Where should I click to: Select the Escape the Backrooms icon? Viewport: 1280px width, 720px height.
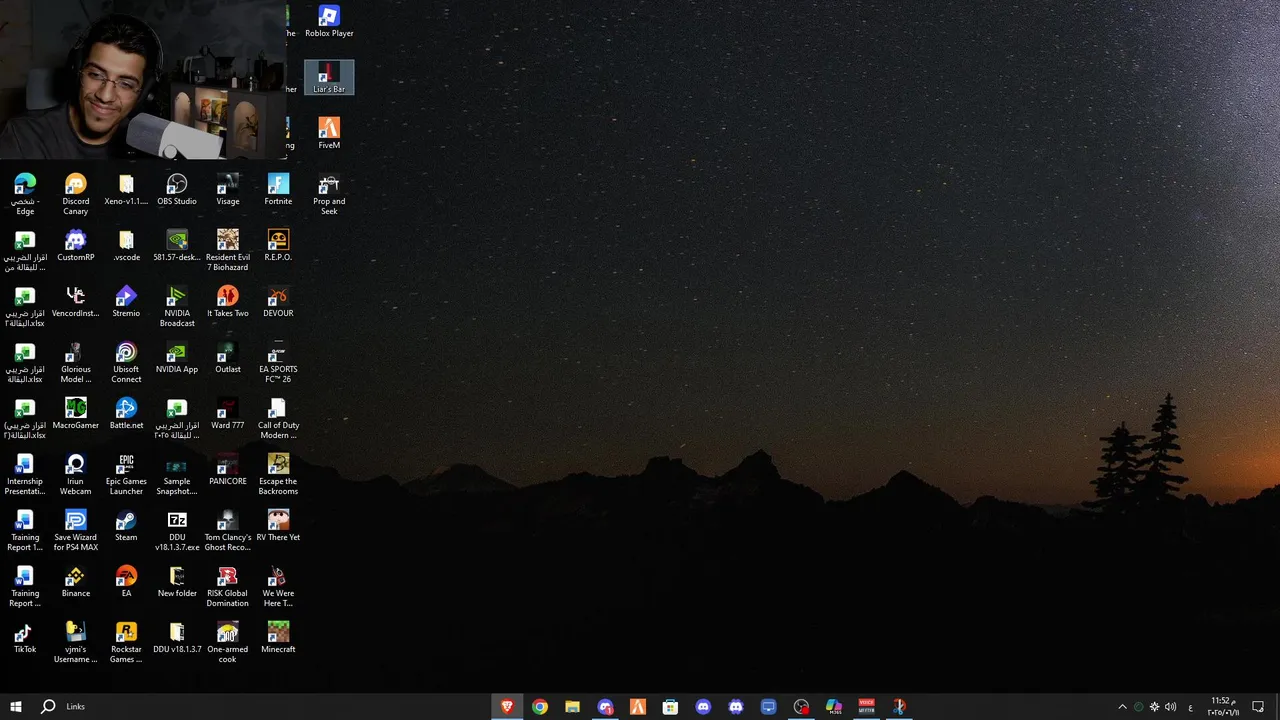278,474
